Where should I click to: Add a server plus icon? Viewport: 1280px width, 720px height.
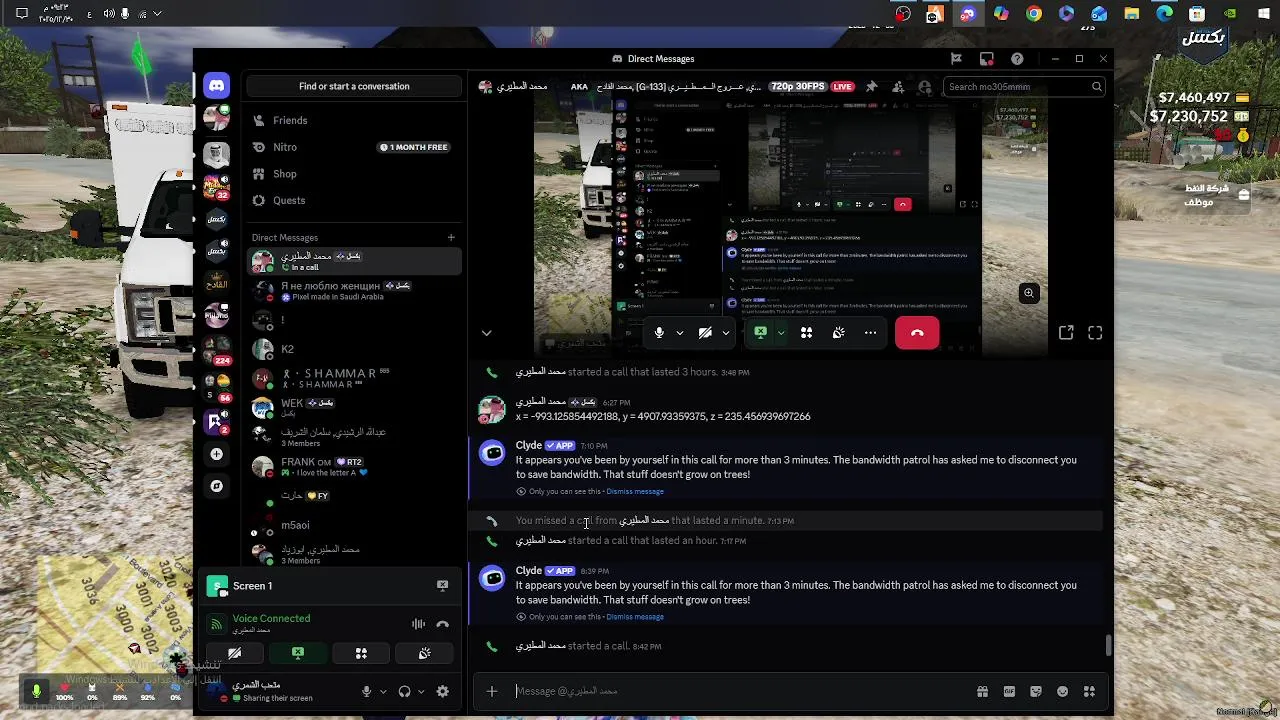(216, 454)
